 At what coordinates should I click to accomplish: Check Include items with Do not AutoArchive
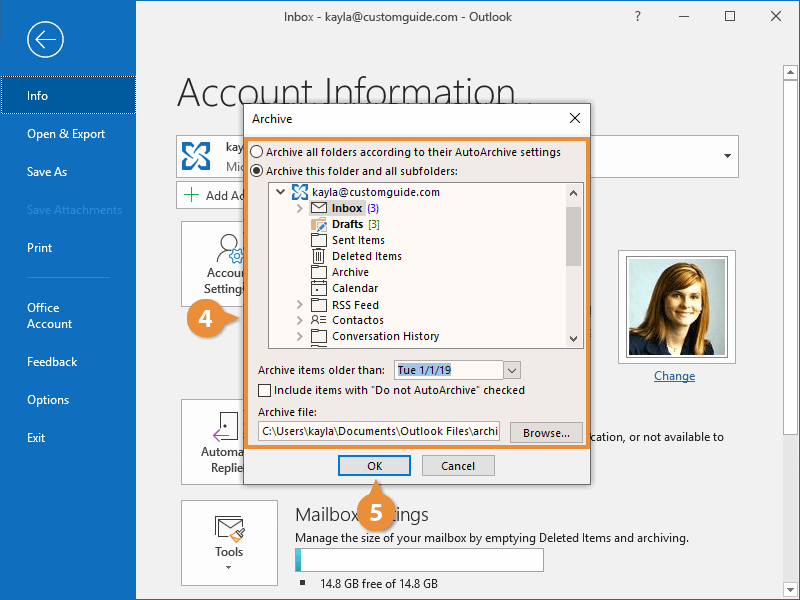pyautogui.click(x=264, y=390)
